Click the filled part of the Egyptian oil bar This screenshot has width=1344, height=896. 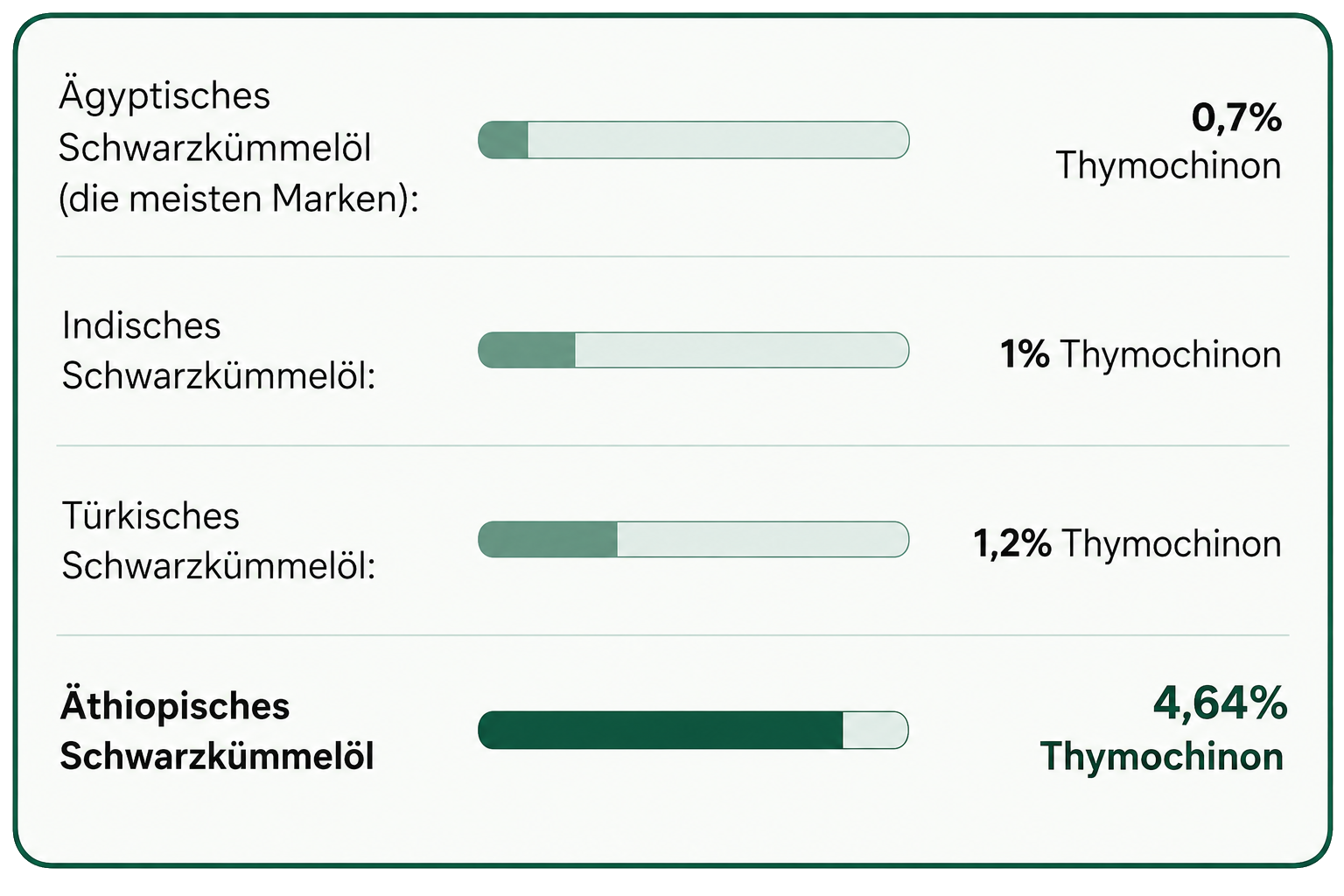[x=503, y=140]
